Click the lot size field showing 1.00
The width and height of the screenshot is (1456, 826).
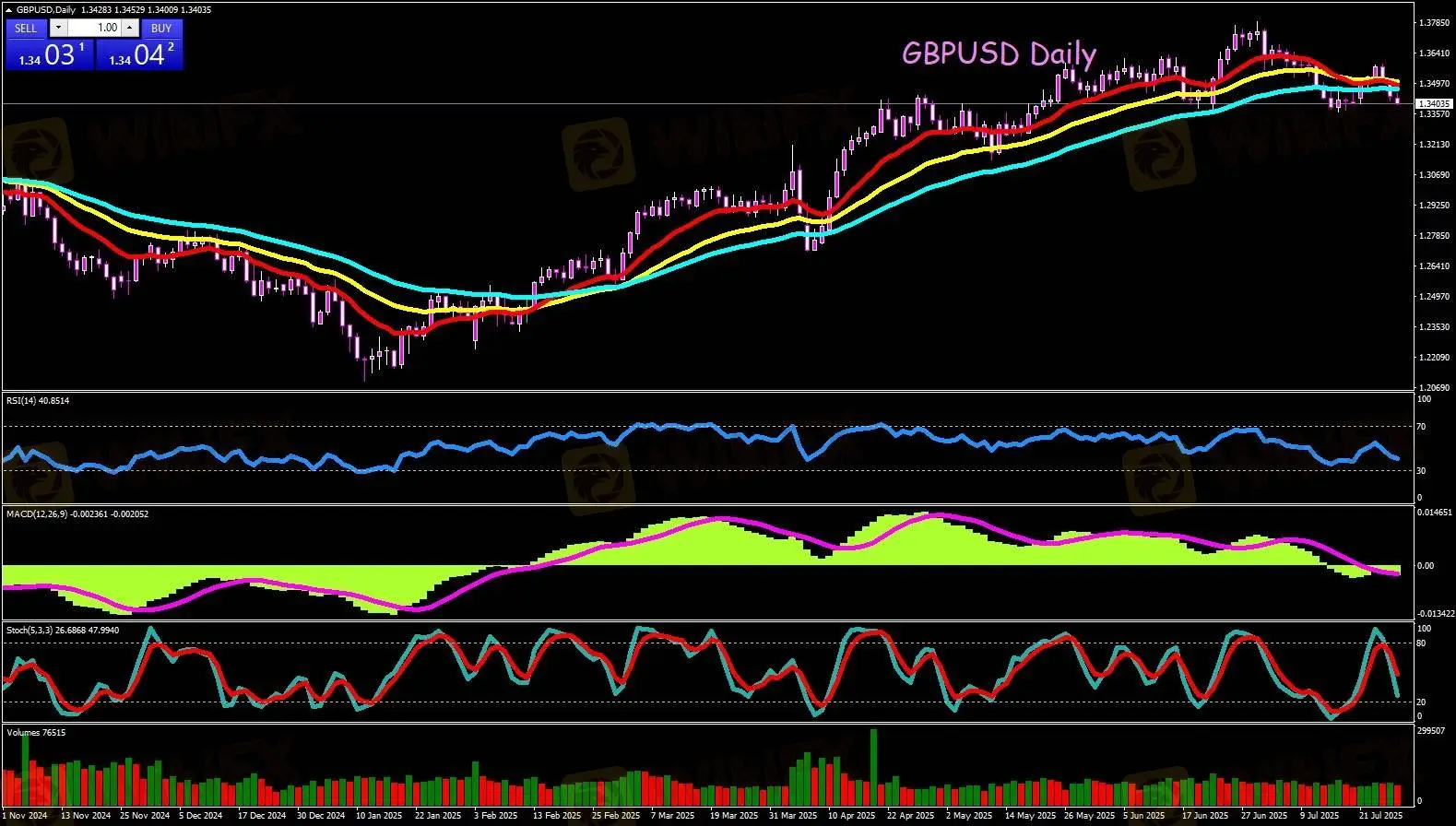coord(94,28)
